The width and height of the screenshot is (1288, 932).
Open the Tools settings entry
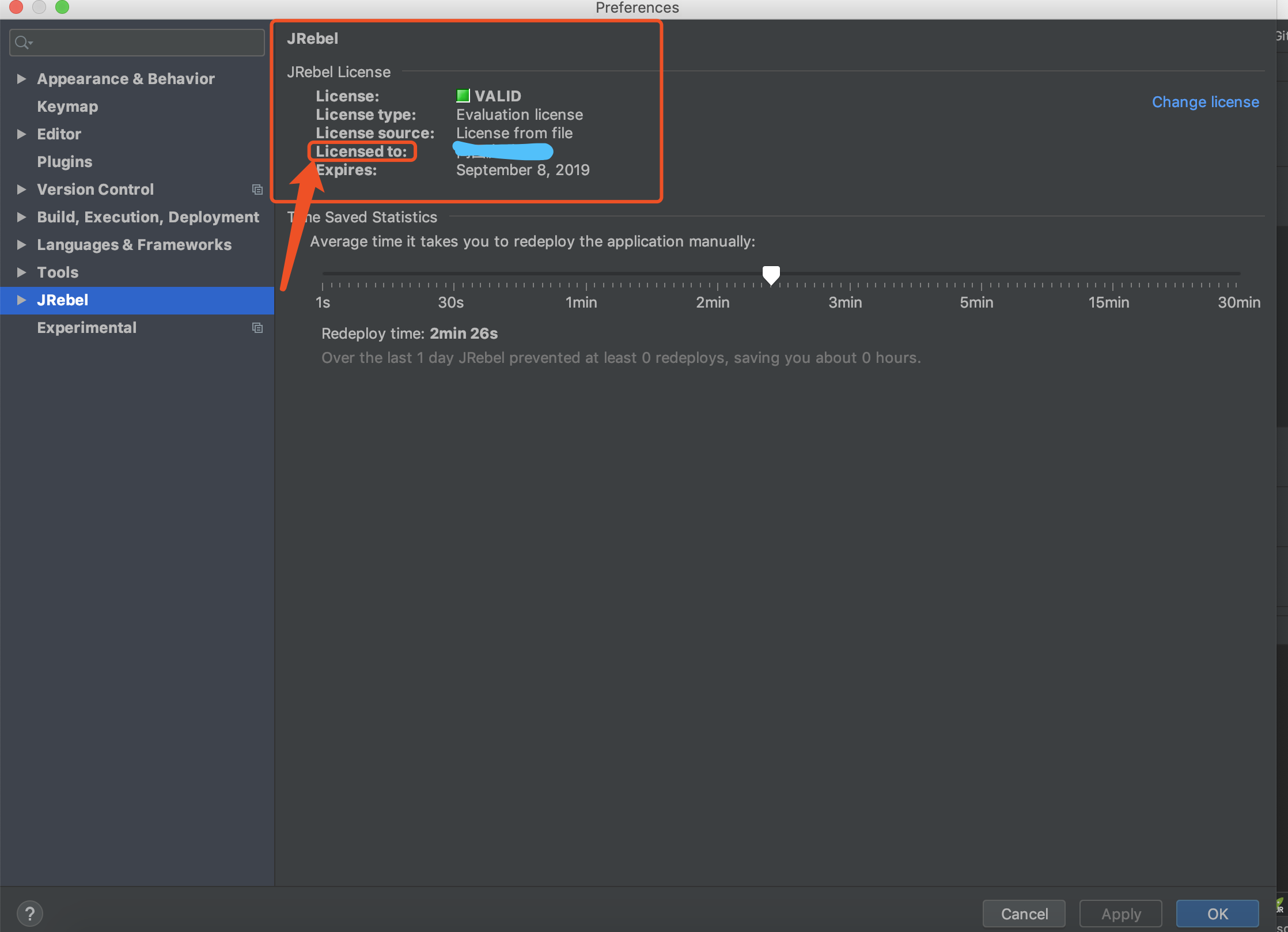pos(58,272)
